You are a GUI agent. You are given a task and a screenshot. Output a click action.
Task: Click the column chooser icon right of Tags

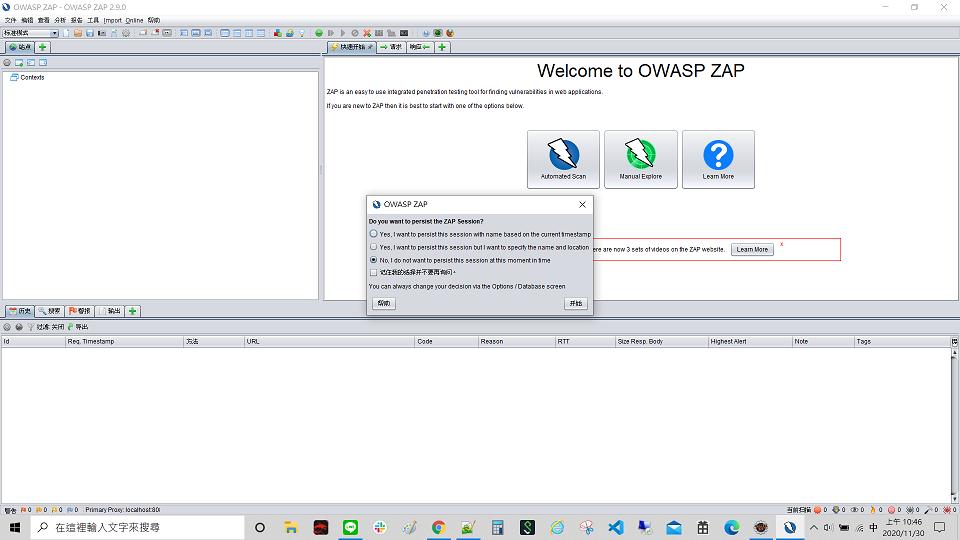tap(954, 342)
